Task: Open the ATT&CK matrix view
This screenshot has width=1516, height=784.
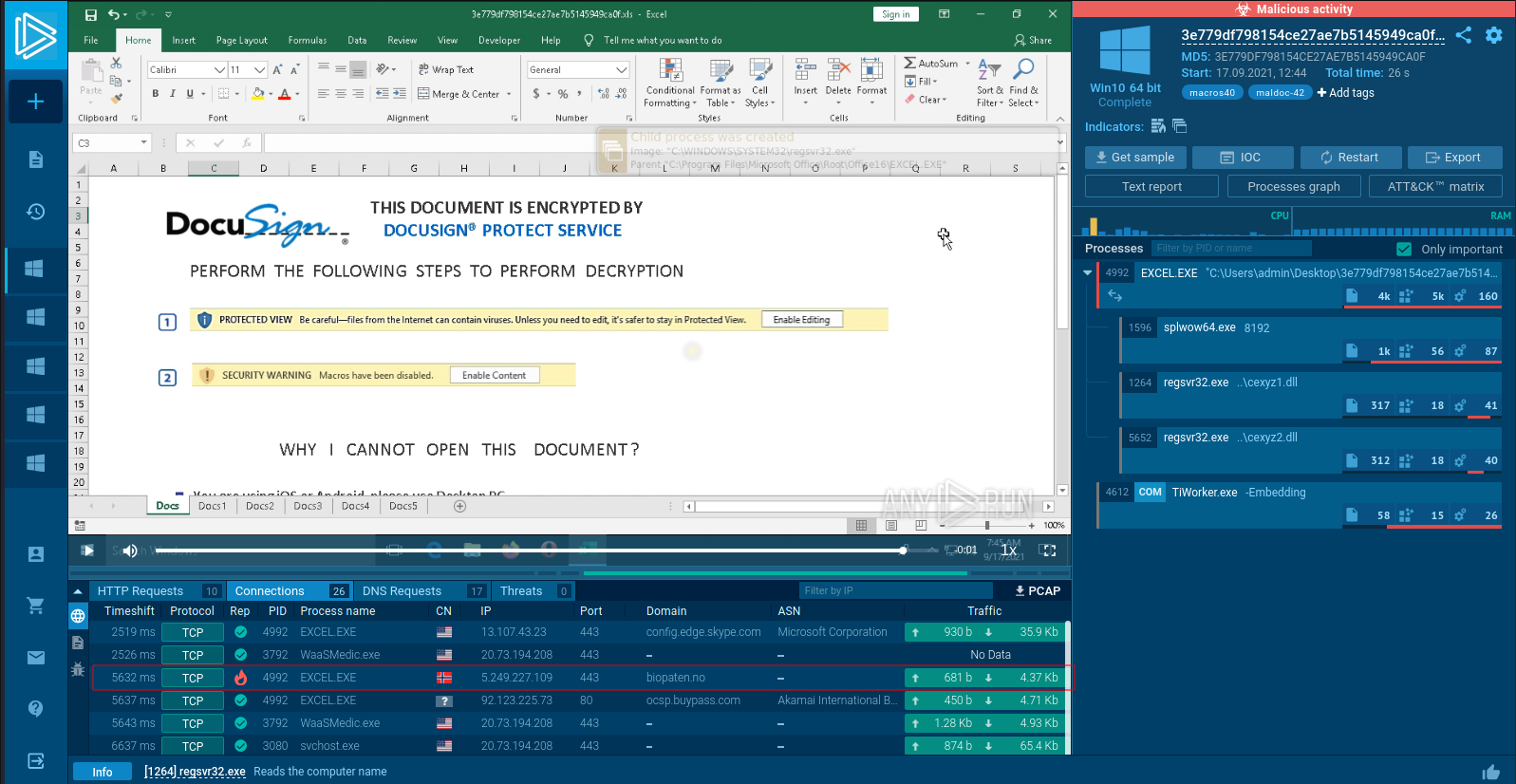Action: pyautogui.click(x=1436, y=186)
